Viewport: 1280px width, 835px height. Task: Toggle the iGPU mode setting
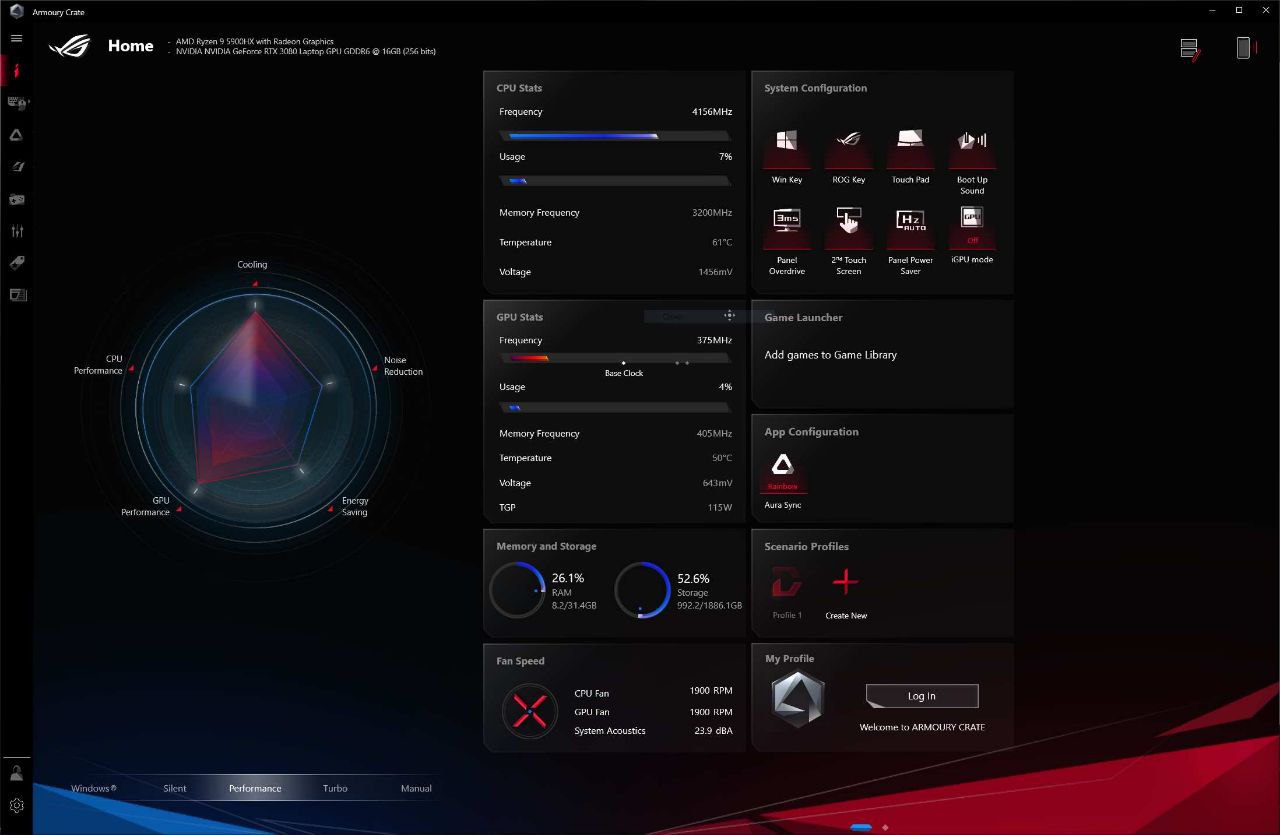click(x=972, y=228)
